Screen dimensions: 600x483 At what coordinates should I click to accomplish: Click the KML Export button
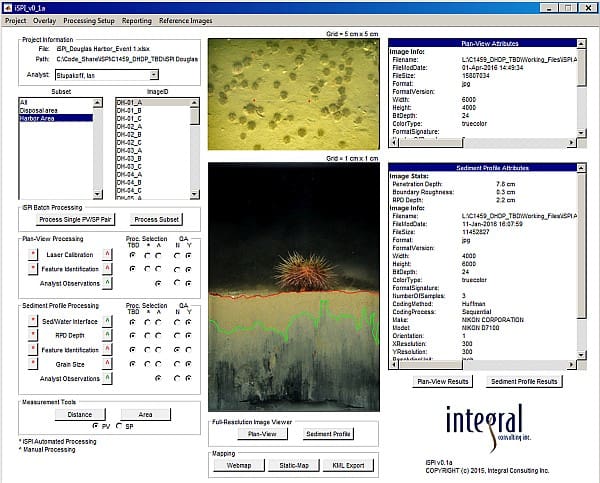[350, 465]
